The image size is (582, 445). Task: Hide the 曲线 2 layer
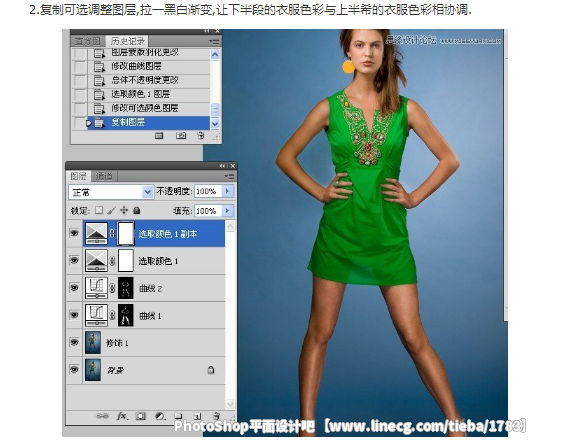(x=74, y=288)
